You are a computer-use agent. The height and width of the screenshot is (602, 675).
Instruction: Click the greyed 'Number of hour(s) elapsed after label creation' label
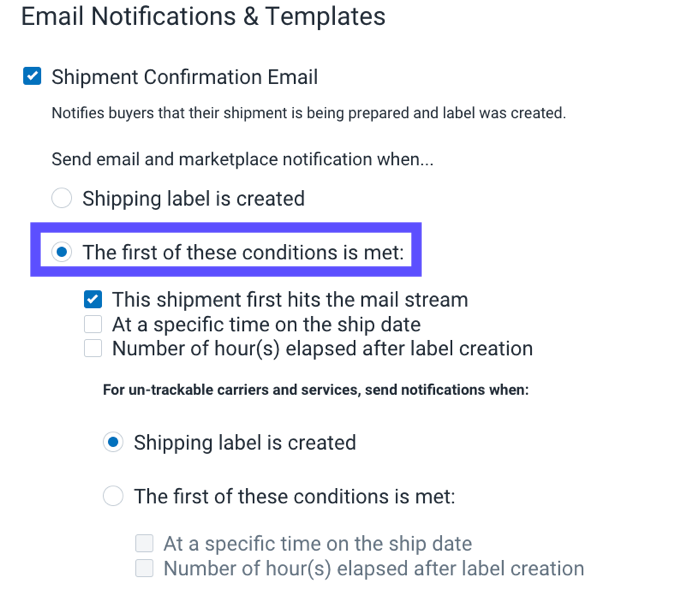pyautogui.click(x=373, y=568)
